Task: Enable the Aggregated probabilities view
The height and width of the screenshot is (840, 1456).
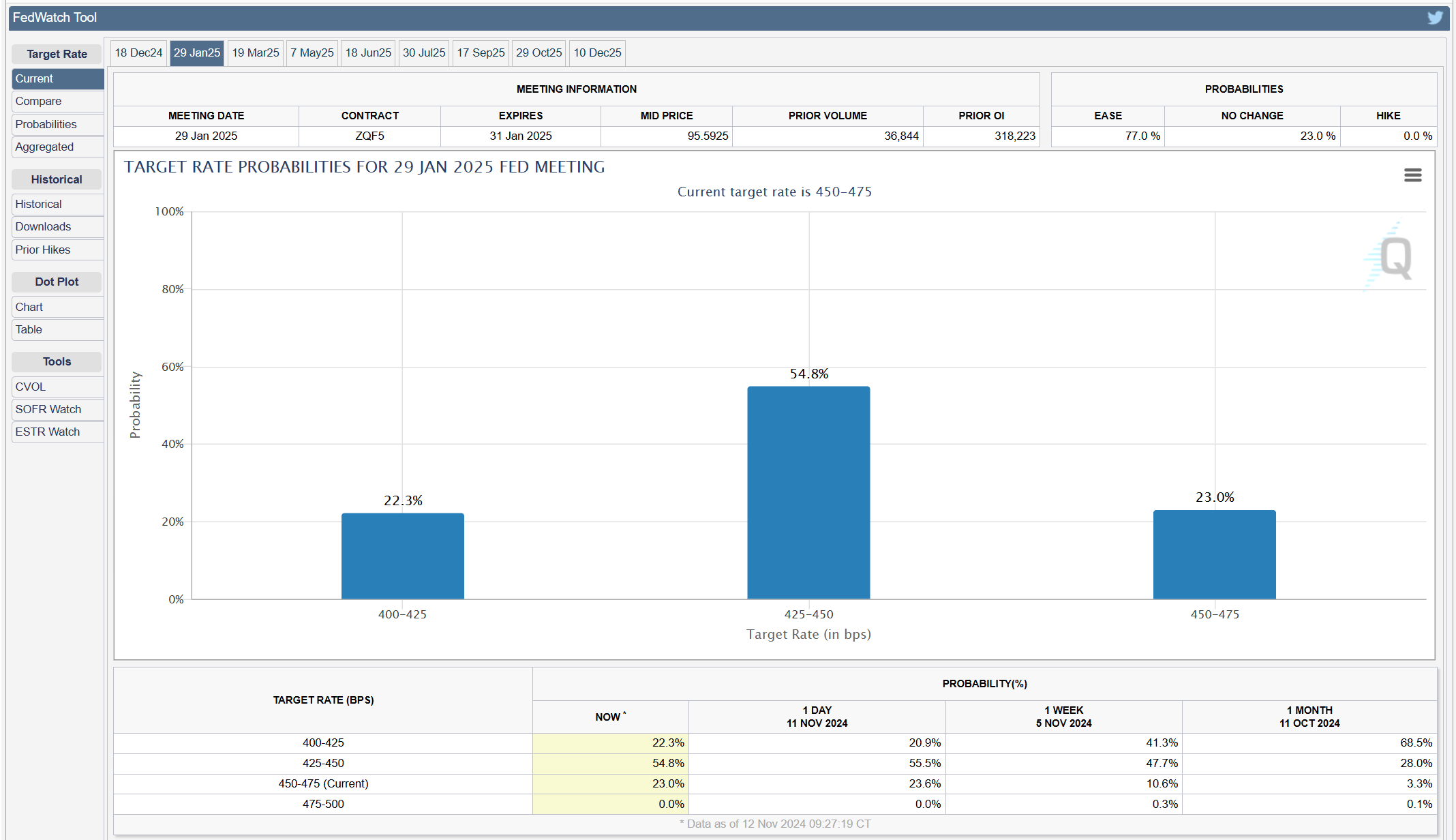Action: (44, 147)
